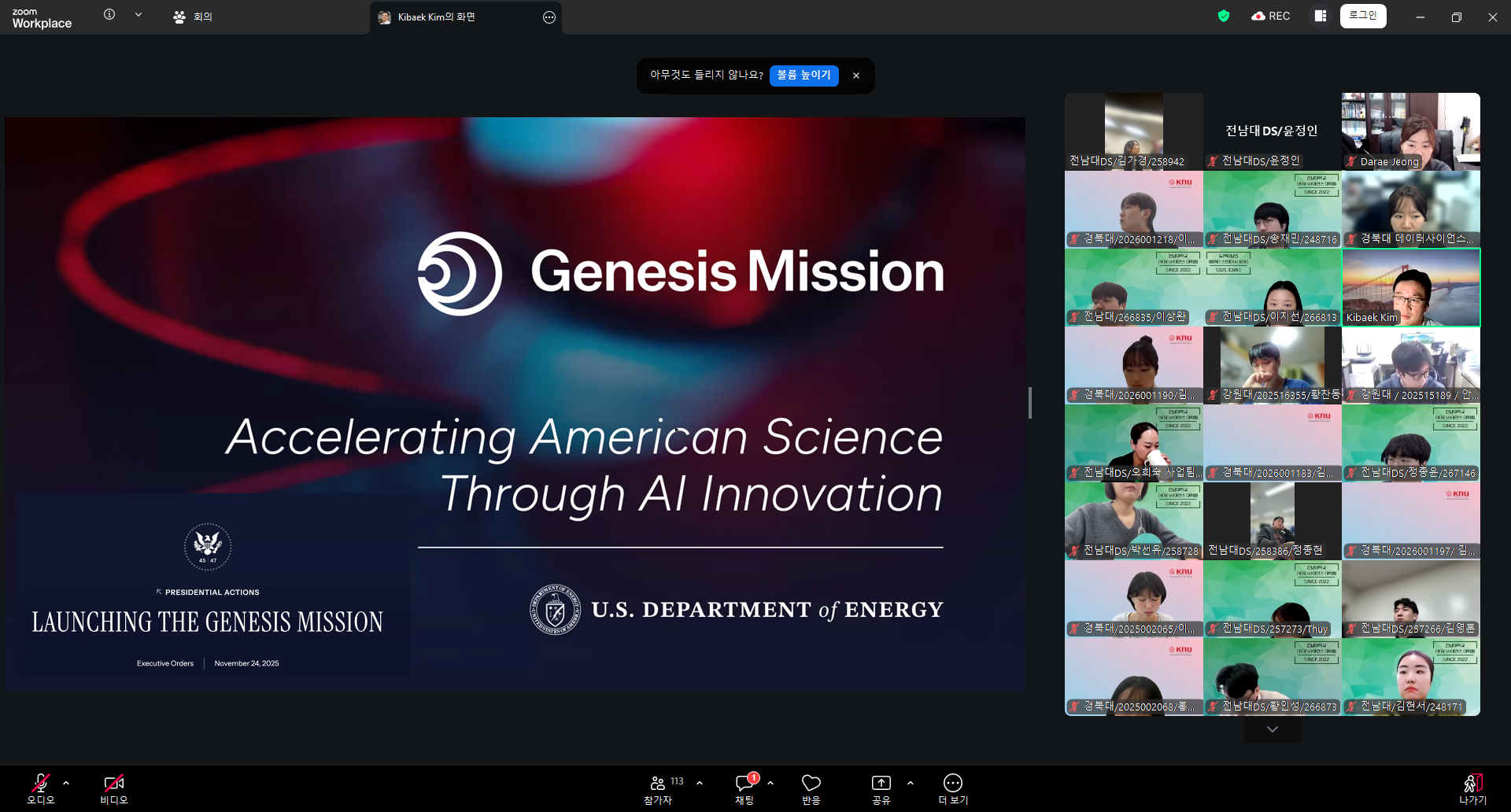
Task: Expand the dropdown next to meeting info
Action: (139, 15)
